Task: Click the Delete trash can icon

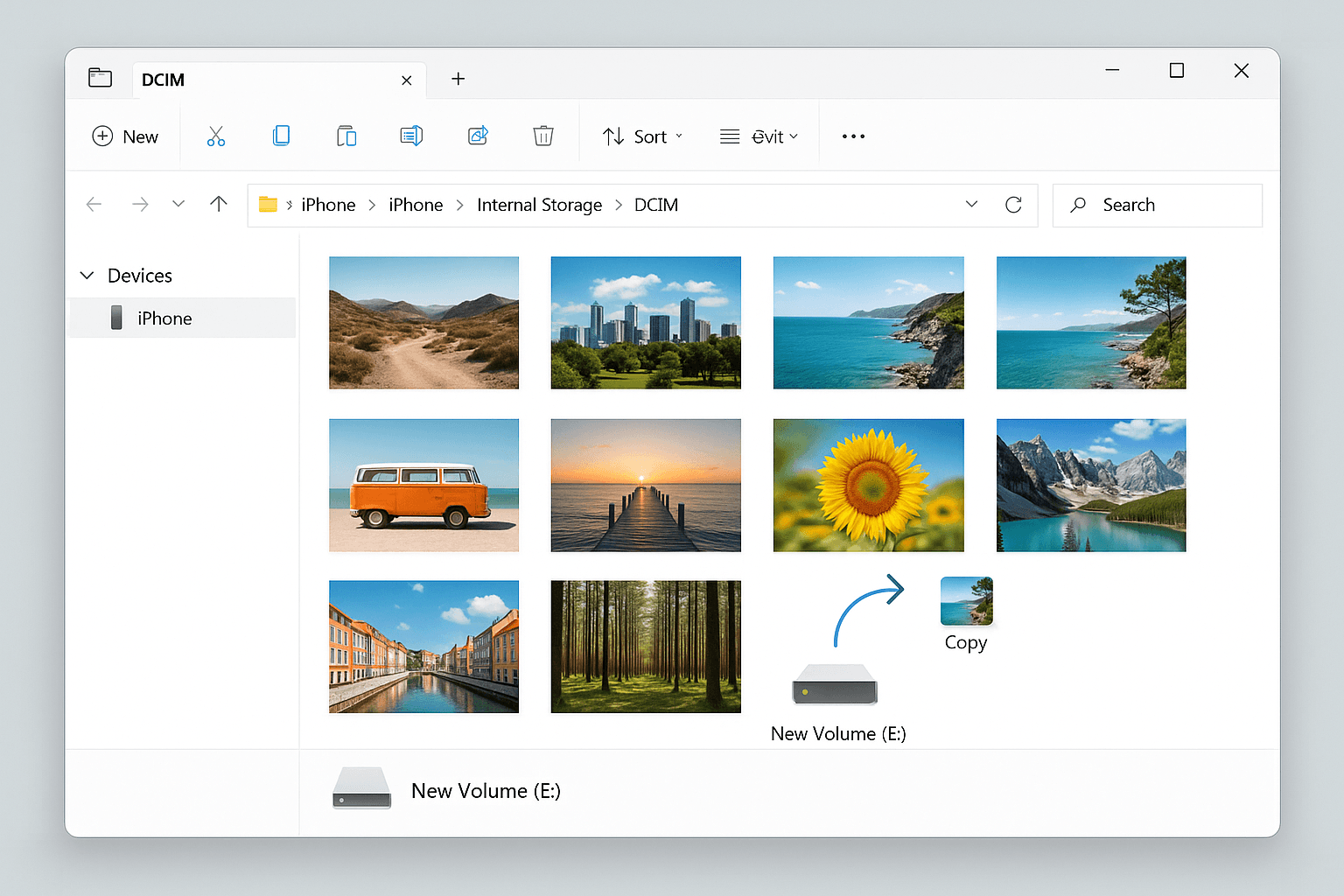Action: tap(543, 136)
